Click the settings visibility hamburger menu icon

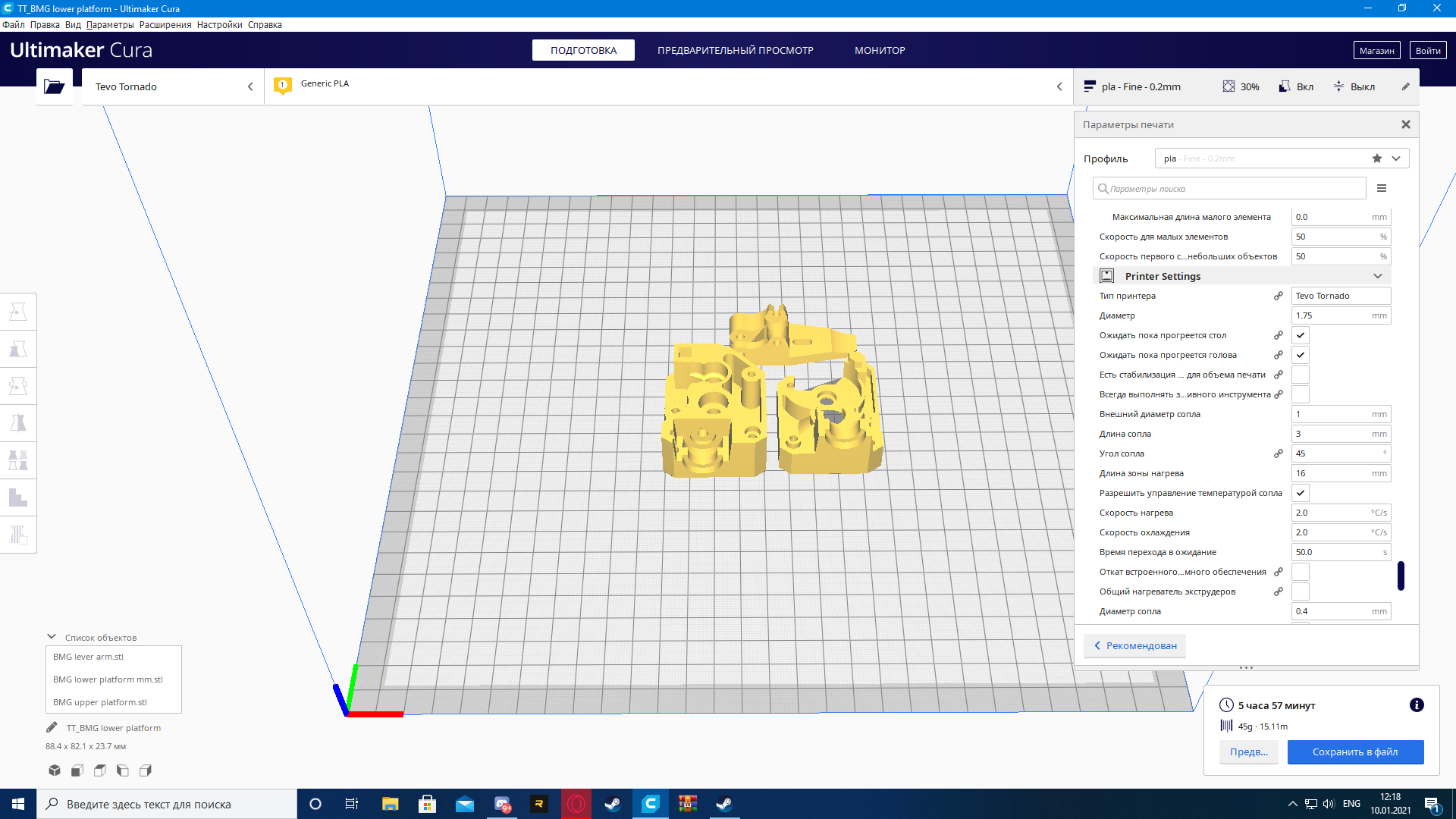point(1382,189)
